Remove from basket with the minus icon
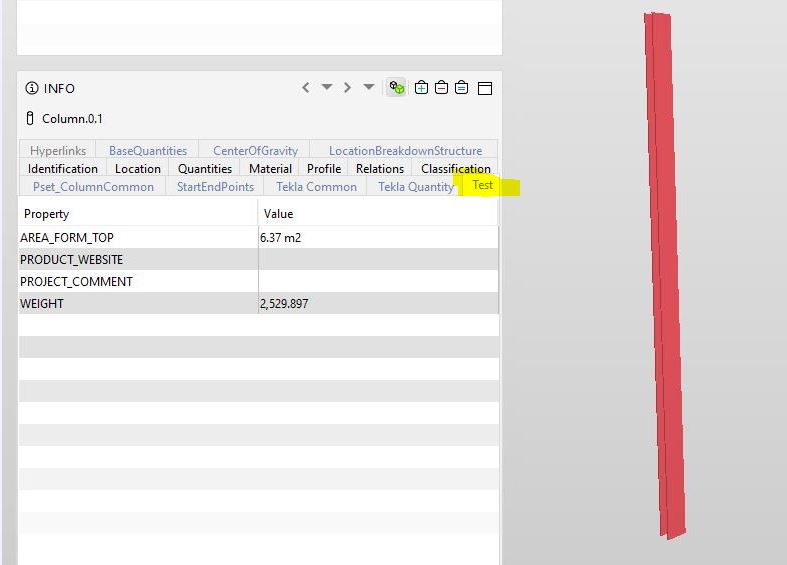This screenshot has width=787, height=565. (x=441, y=88)
